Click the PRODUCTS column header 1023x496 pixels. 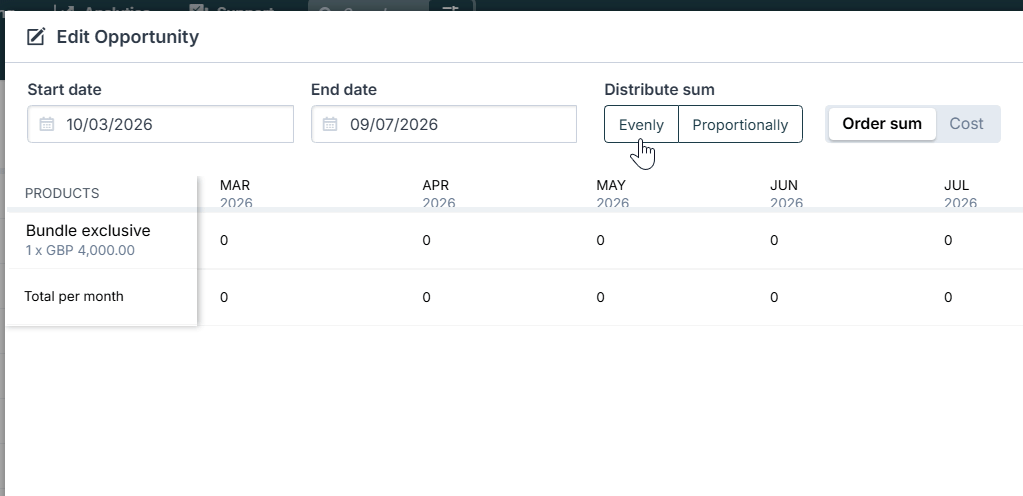(x=62, y=193)
